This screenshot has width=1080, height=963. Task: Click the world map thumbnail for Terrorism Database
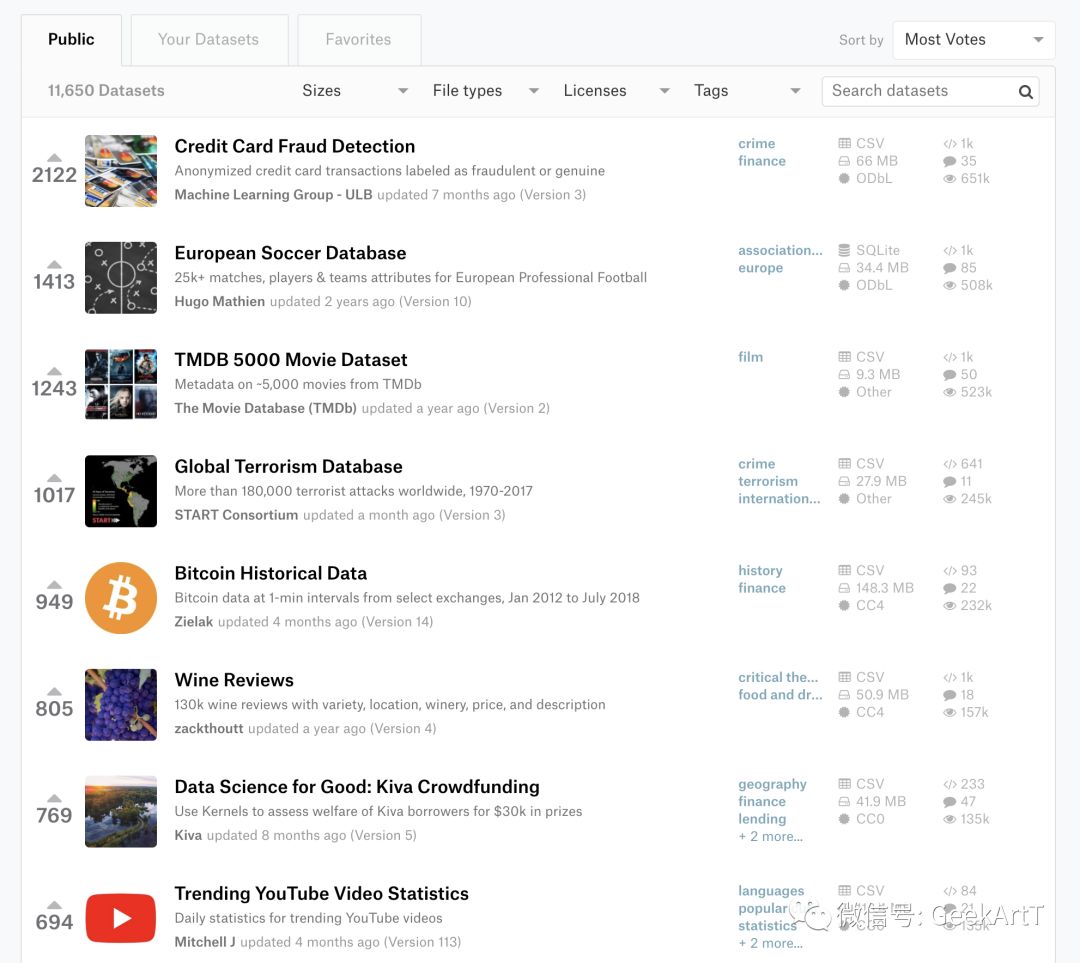click(x=121, y=491)
